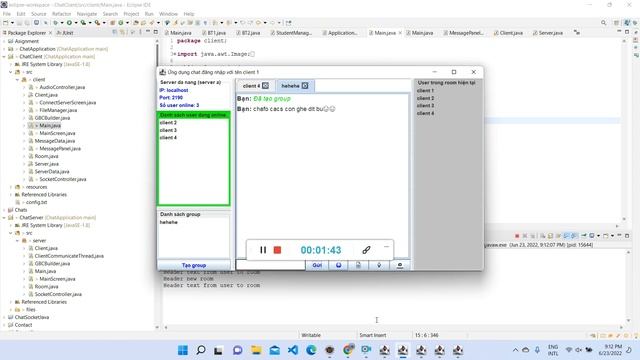The width and height of the screenshot is (640, 360).
Task: Expand the resources folder under ChatClient
Action: click(11, 187)
